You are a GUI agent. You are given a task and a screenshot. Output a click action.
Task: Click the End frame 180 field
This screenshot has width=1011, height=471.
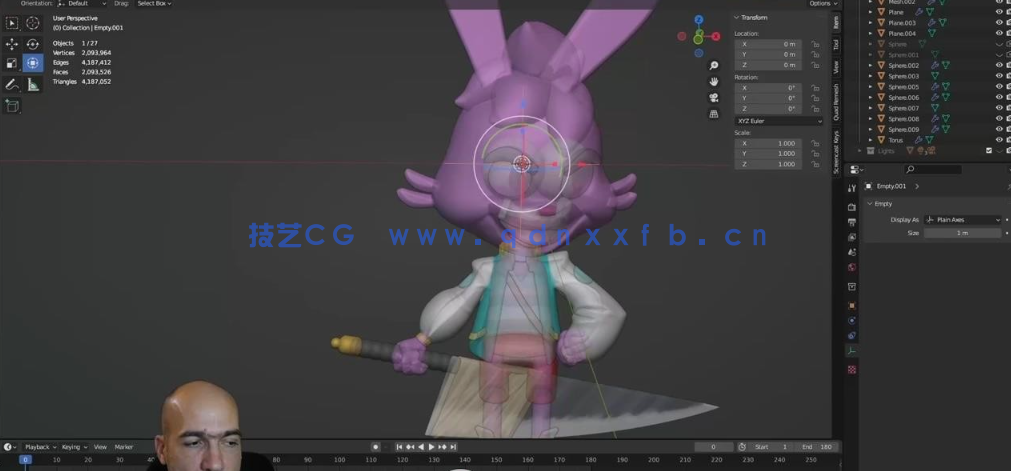[x=816, y=446]
